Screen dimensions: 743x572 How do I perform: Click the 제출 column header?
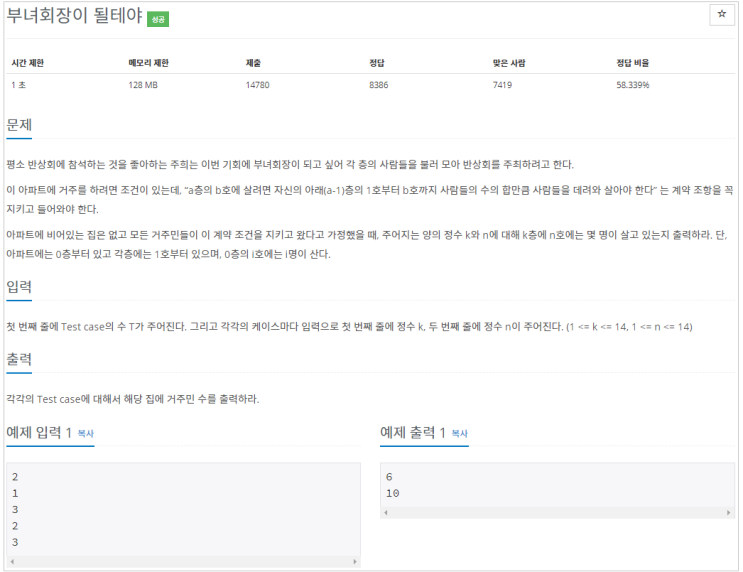click(x=253, y=63)
